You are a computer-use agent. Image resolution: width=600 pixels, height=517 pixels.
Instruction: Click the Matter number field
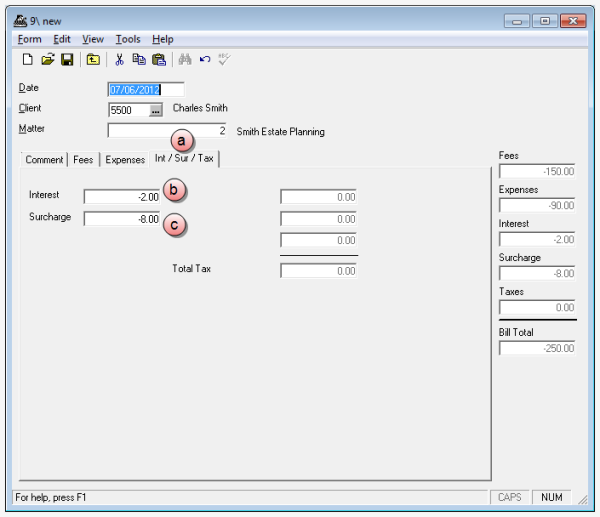167,131
